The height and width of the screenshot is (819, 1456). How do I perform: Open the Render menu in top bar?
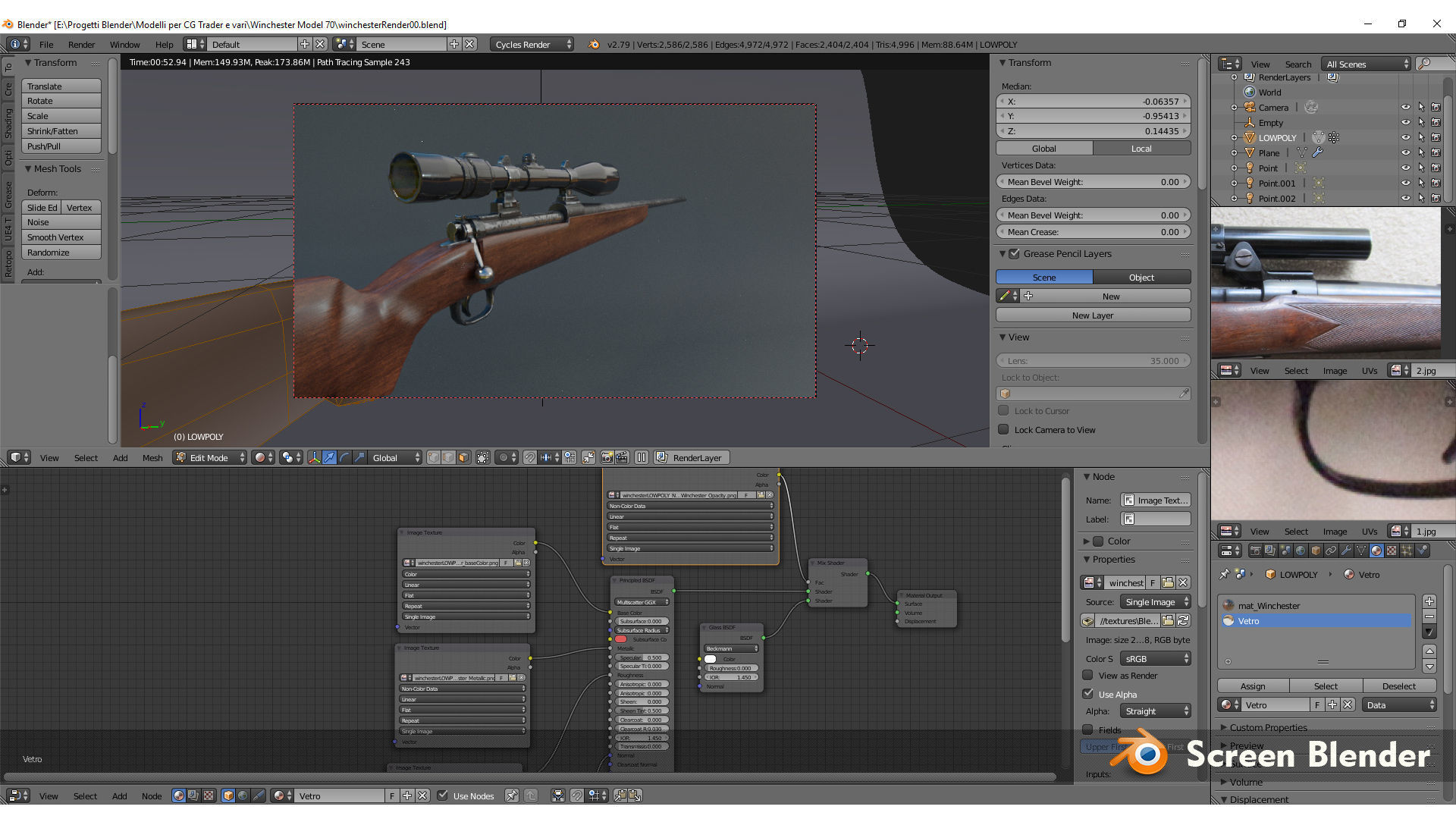[81, 44]
